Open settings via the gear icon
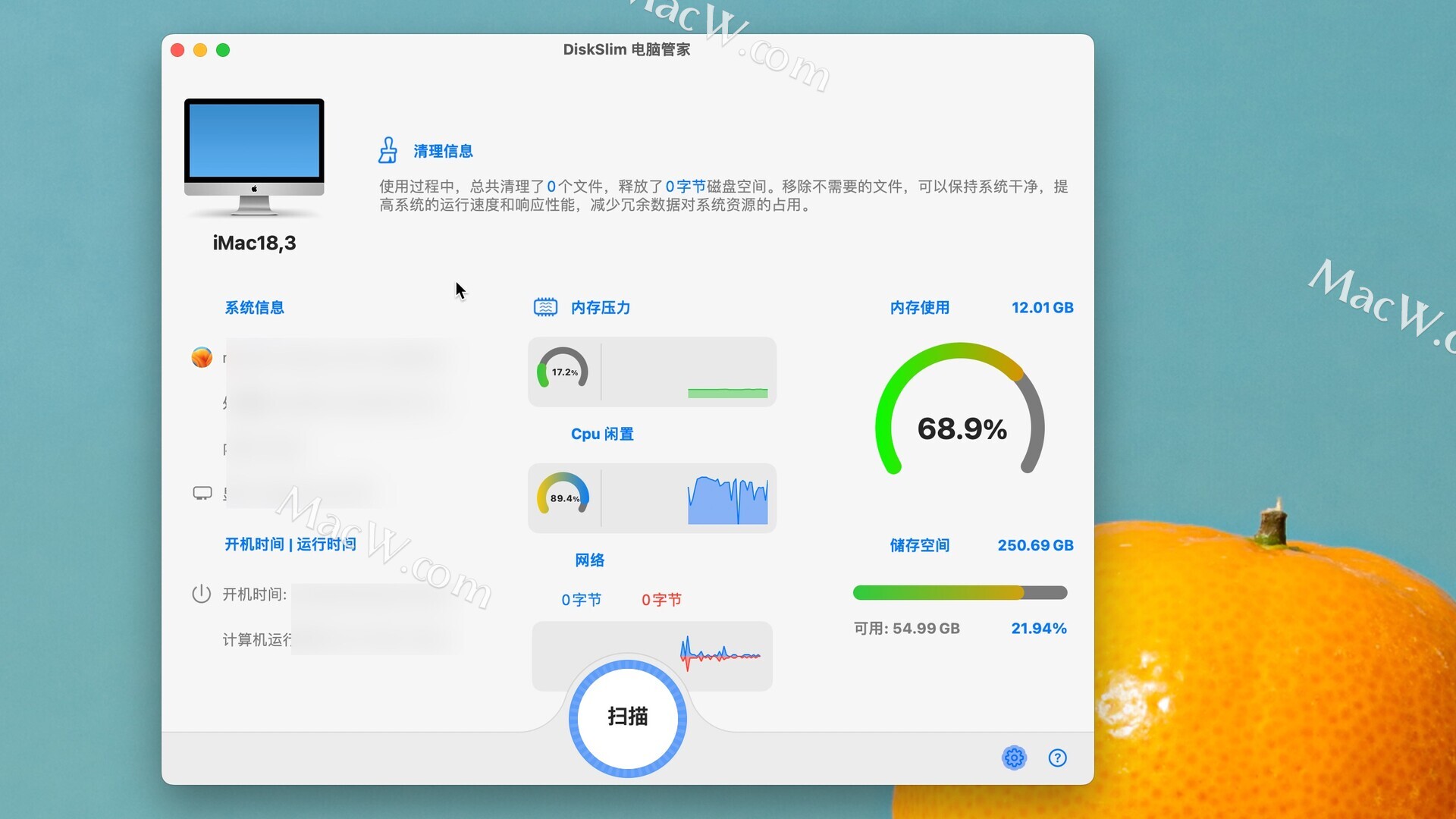Image resolution: width=1456 pixels, height=819 pixels. 1014,758
